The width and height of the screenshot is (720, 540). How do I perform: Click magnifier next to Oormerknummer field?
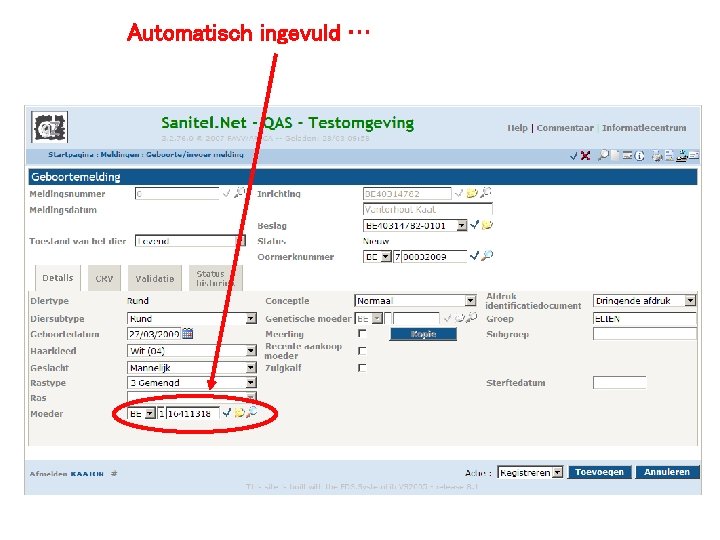(487, 256)
